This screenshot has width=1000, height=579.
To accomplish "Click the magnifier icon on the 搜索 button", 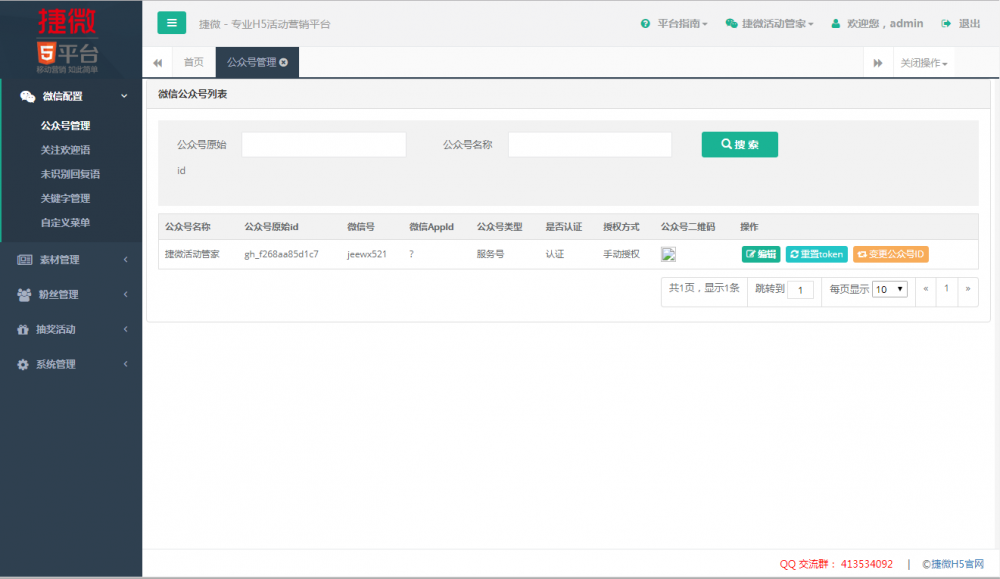I will (x=726, y=144).
